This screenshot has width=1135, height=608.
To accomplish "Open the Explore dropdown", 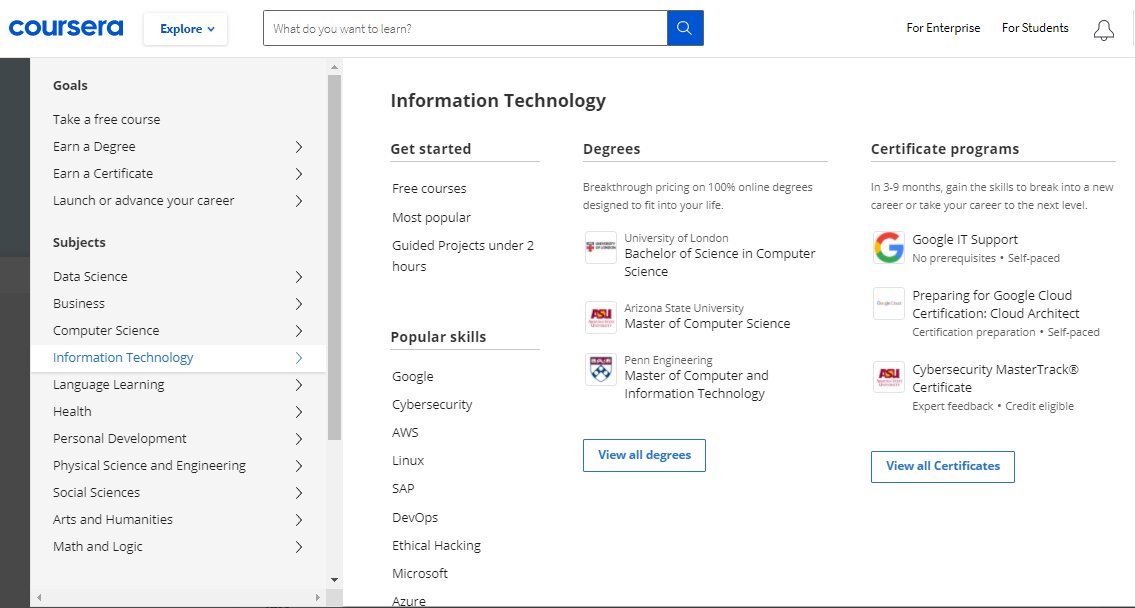I will pos(186,29).
